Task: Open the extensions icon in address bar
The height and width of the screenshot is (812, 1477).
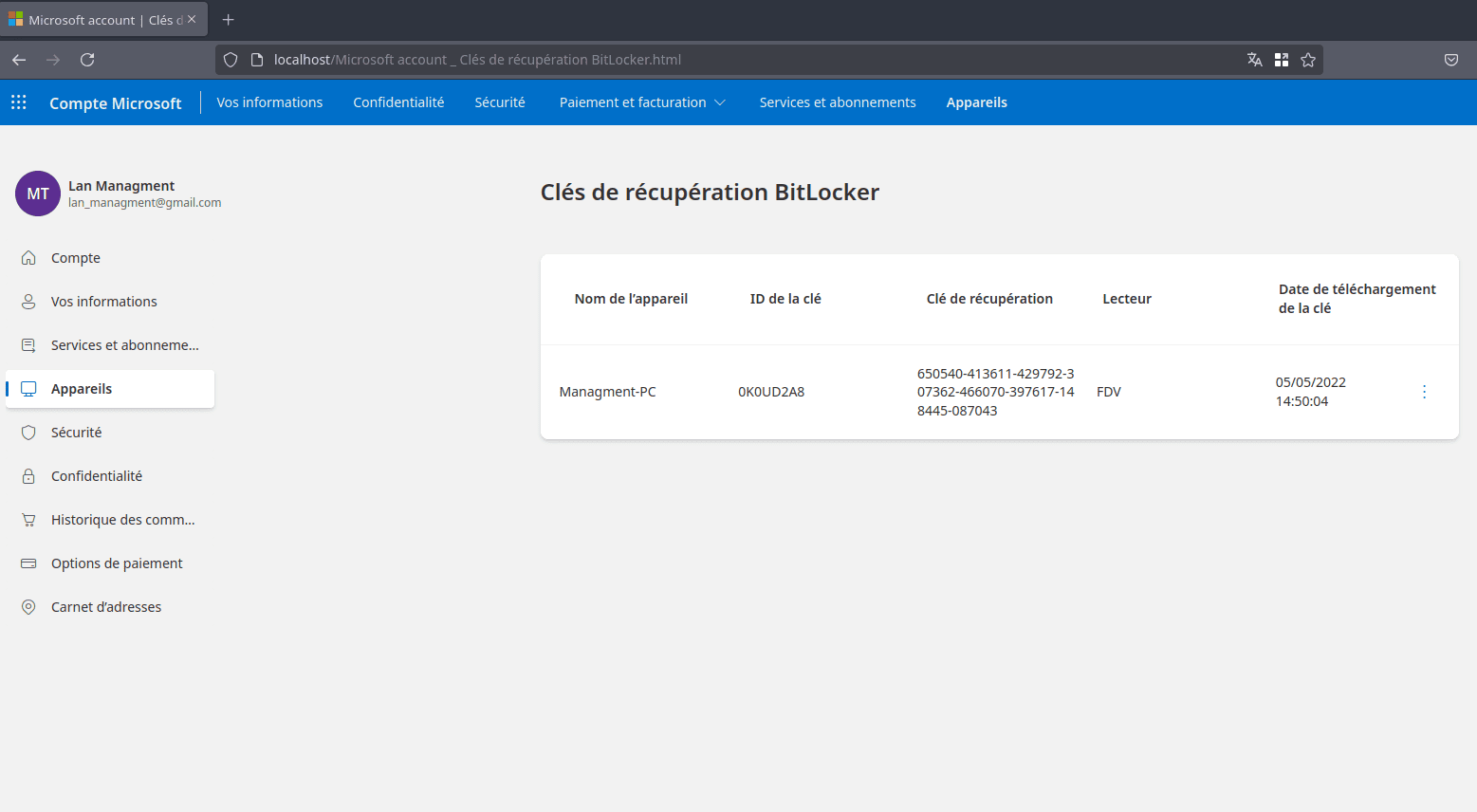Action: click(x=1282, y=60)
